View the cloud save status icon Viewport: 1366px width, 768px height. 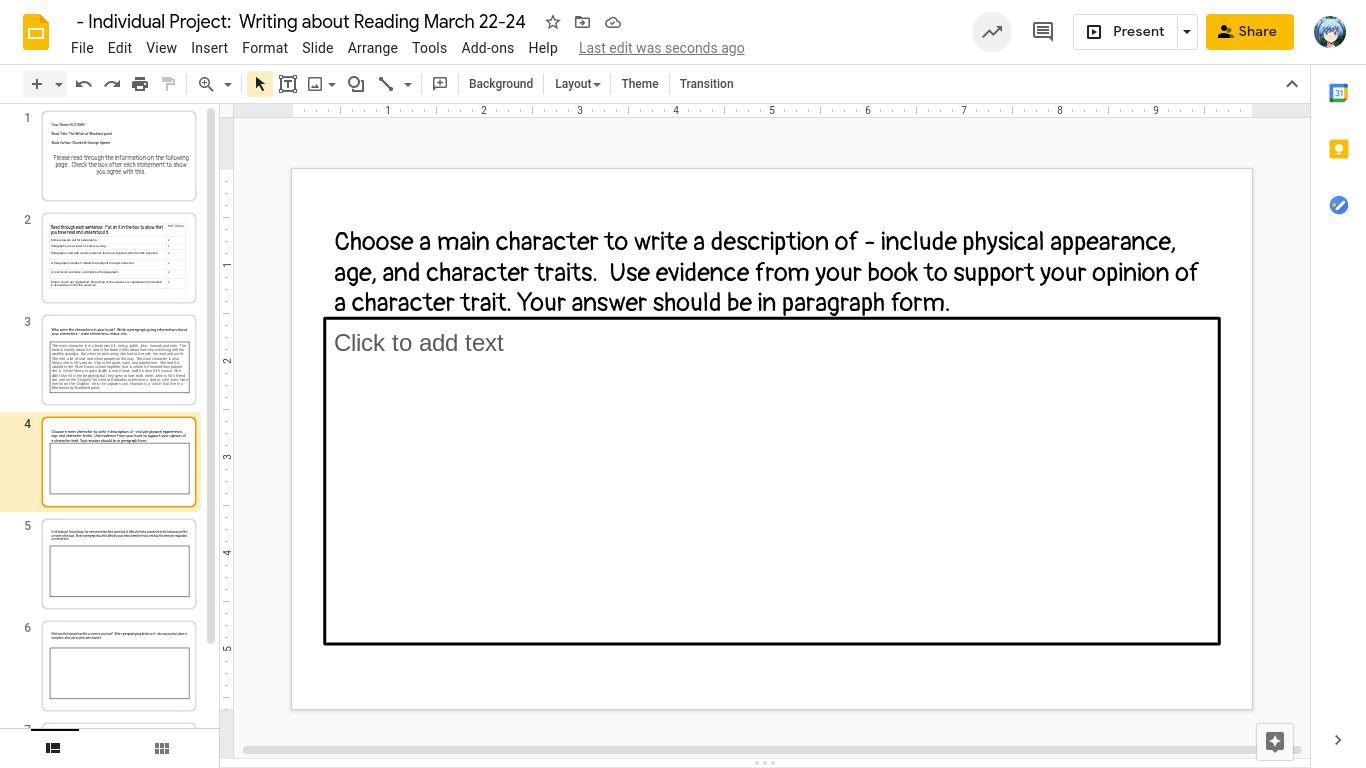coord(613,22)
